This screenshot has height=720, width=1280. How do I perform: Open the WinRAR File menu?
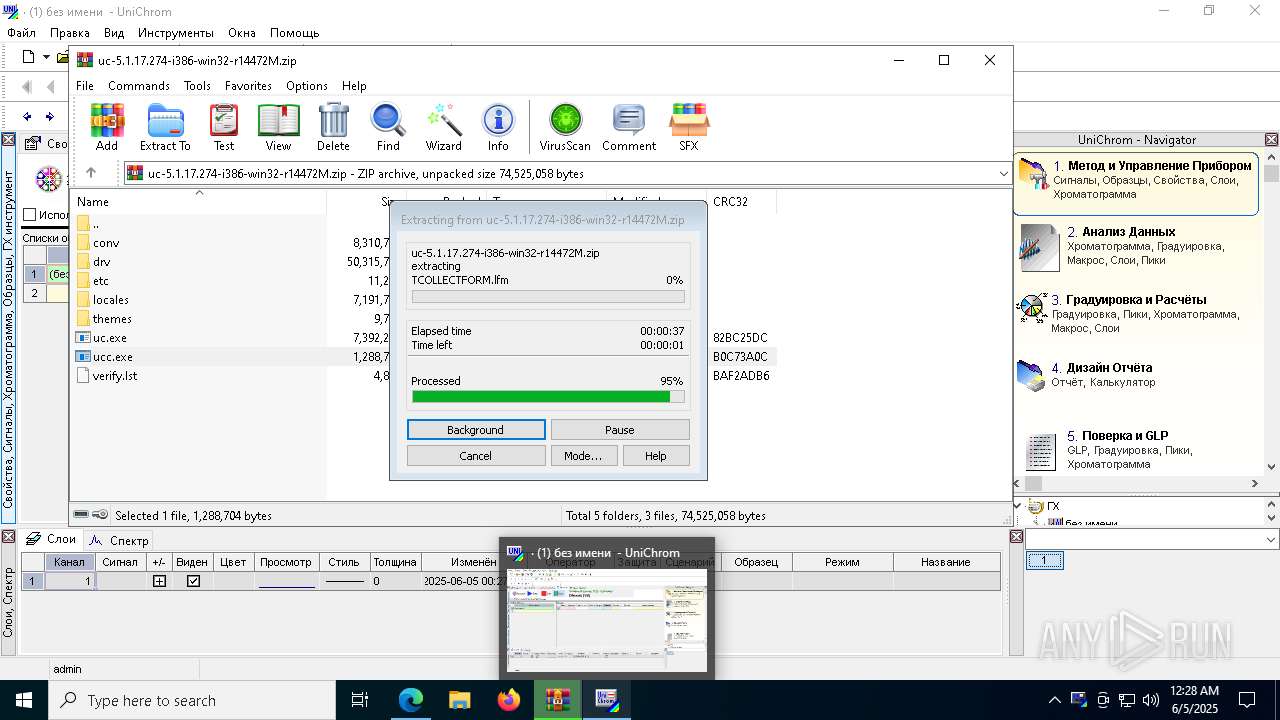point(85,86)
